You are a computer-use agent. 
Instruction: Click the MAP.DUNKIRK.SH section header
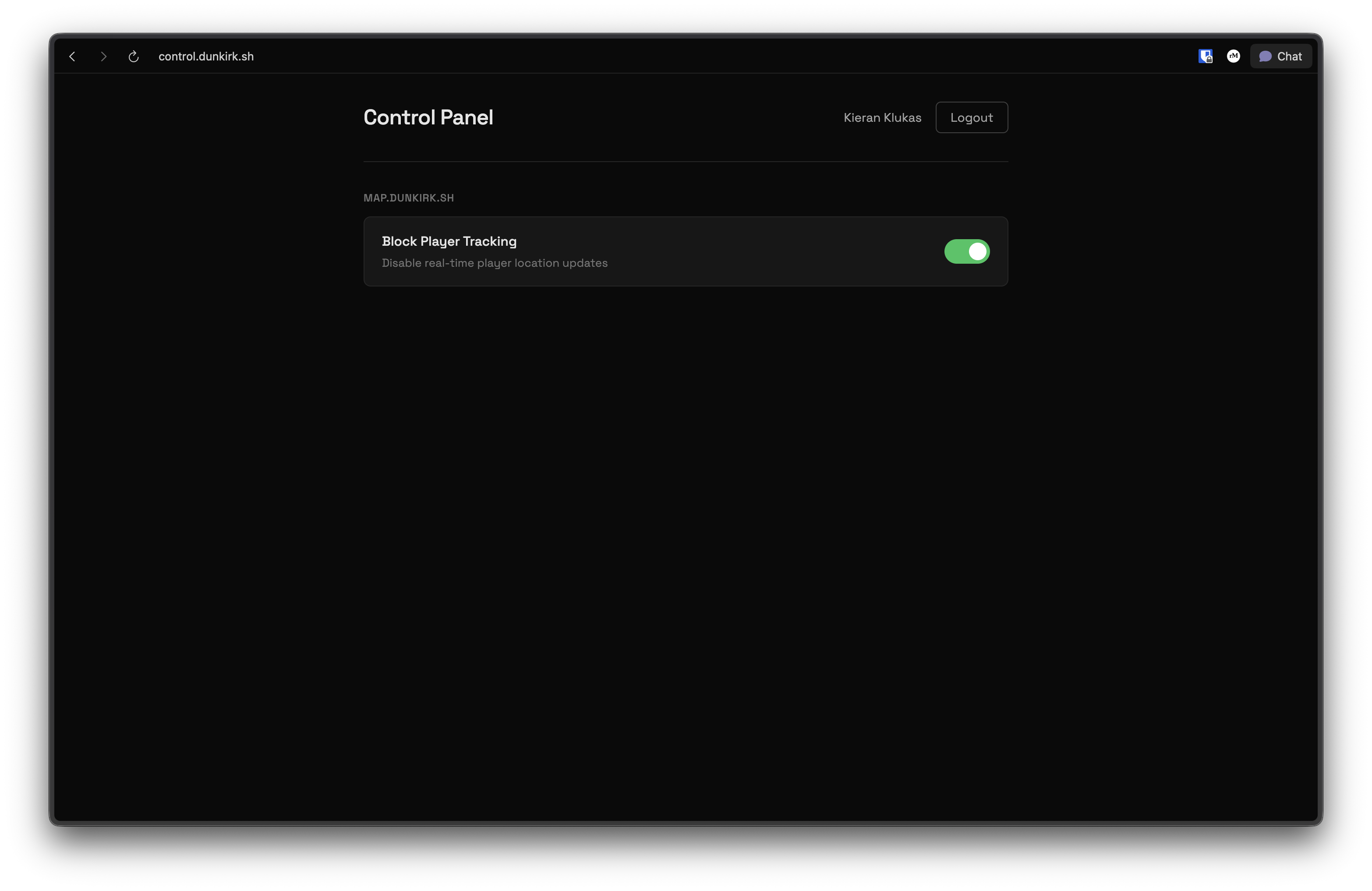[408, 198]
